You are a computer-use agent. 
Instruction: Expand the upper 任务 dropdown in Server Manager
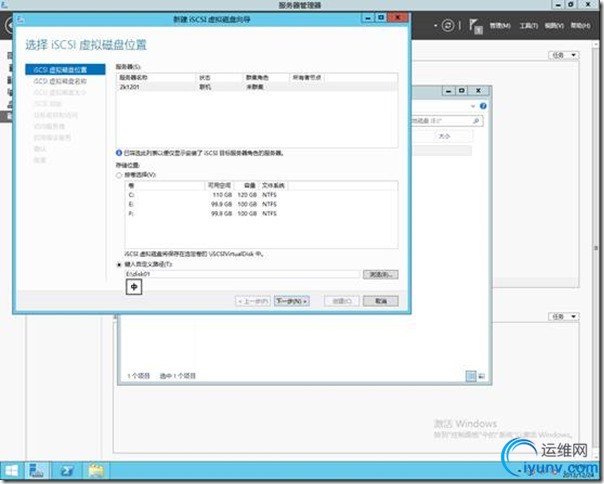click(564, 55)
